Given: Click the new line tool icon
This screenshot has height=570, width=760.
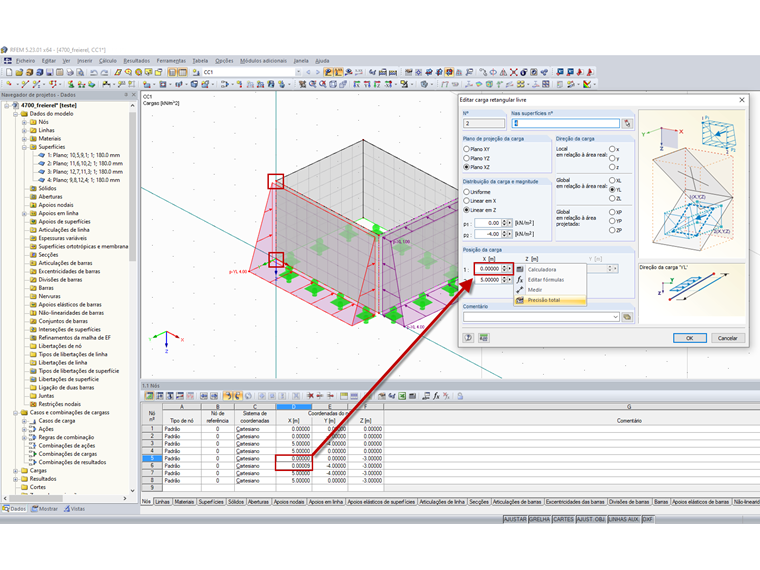Looking at the screenshot, I should (x=25, y=84).
